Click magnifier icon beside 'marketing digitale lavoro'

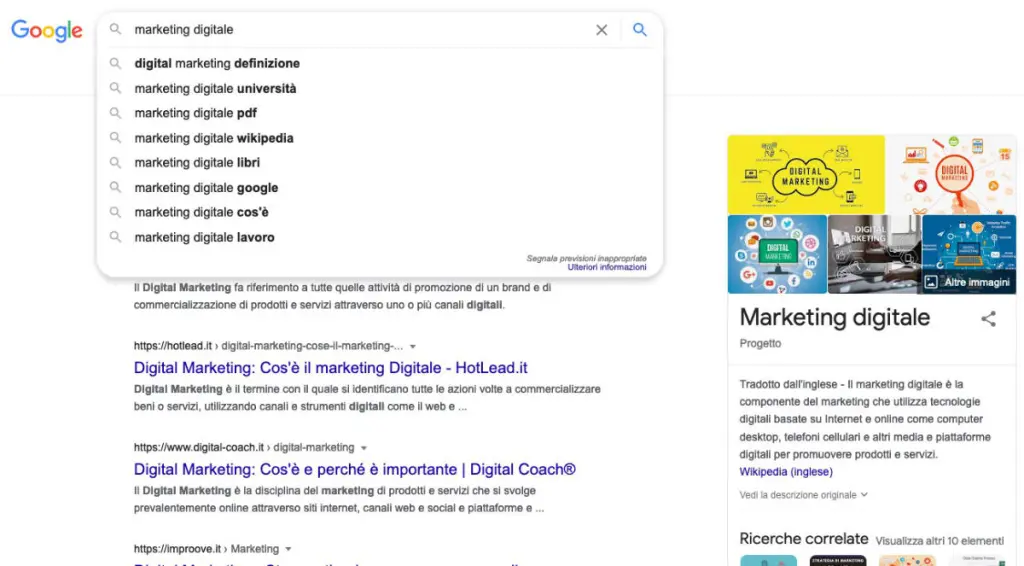point(115,237)
